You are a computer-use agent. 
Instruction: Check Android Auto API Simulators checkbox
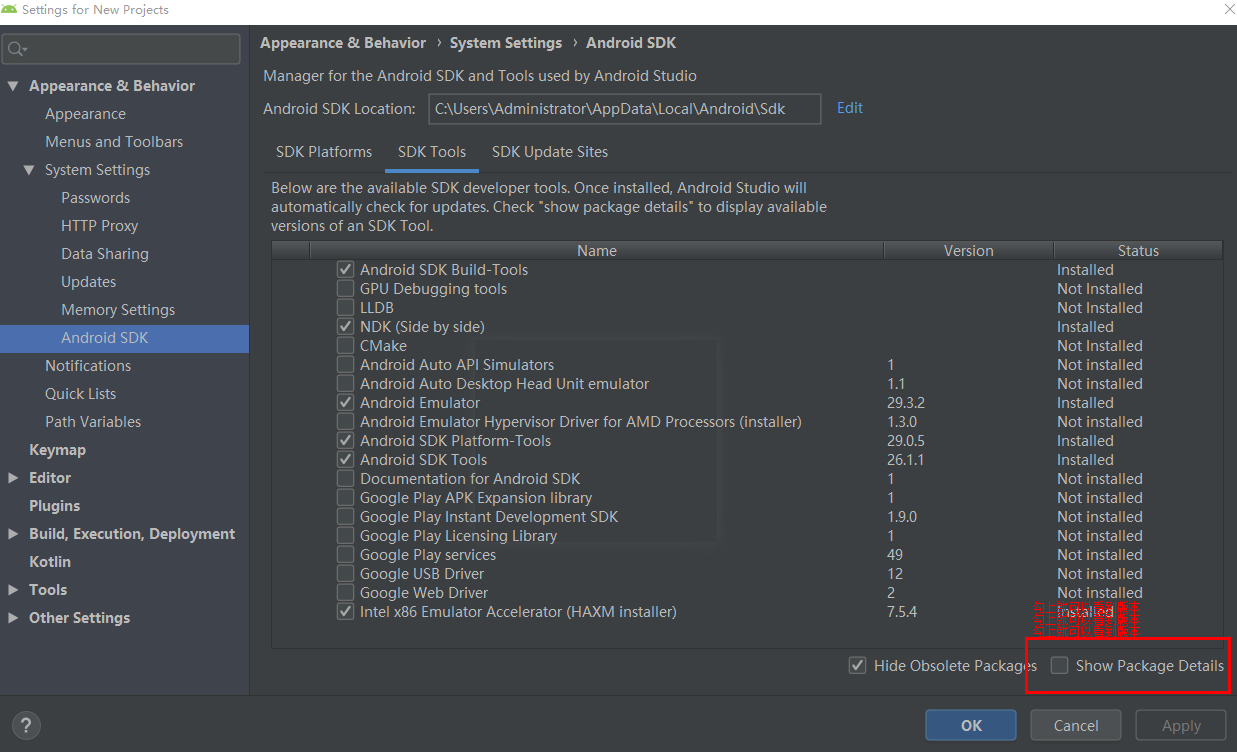click(x=345, y=365)
